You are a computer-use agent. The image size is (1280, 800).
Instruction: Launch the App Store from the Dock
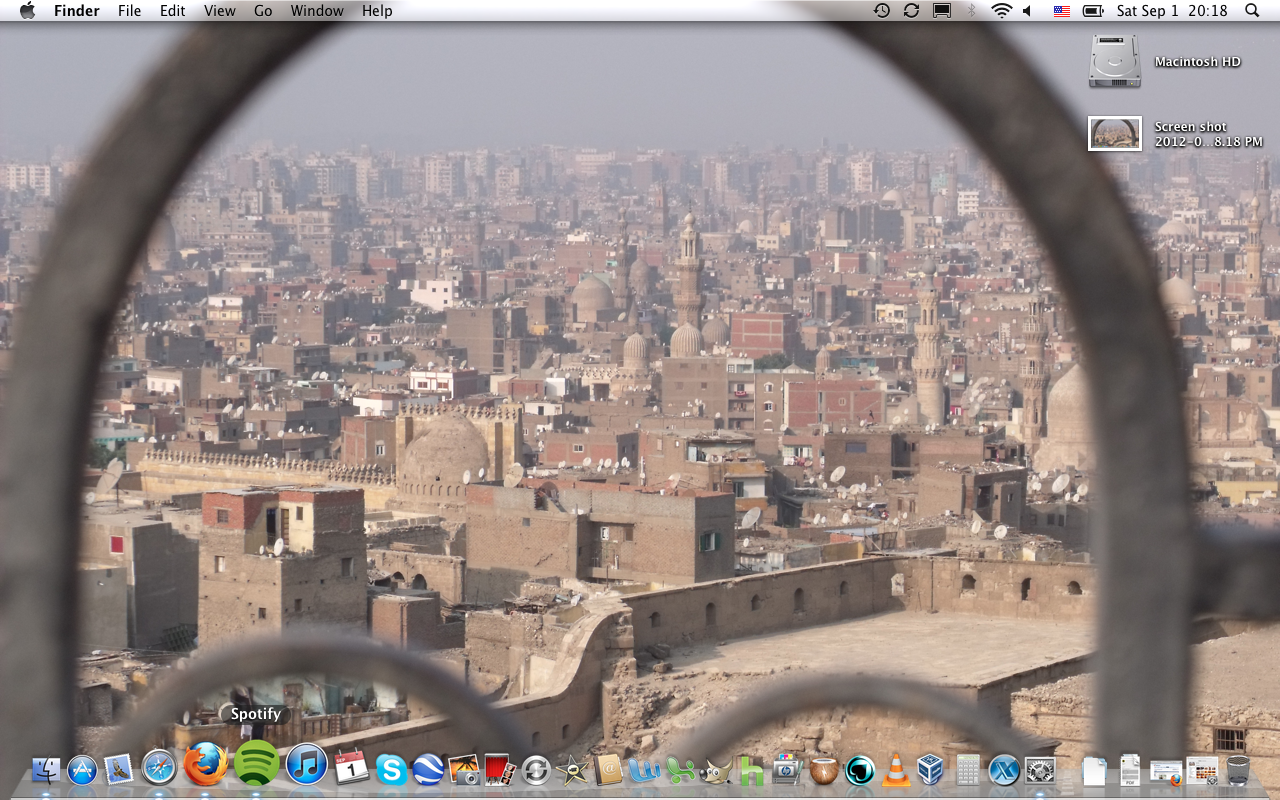tap(82, 770)
